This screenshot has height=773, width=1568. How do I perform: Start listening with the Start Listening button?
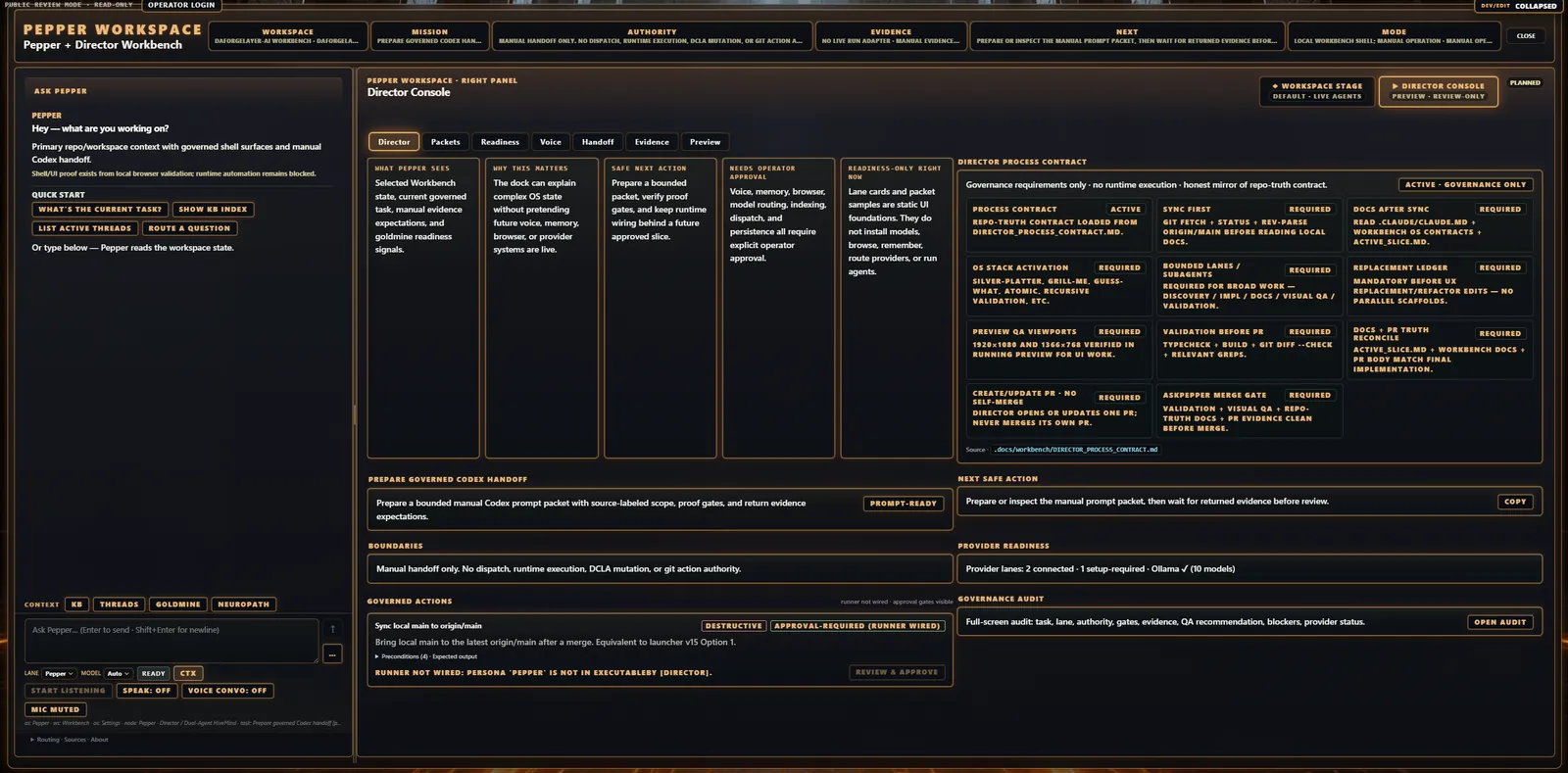[x=68, y=691]
